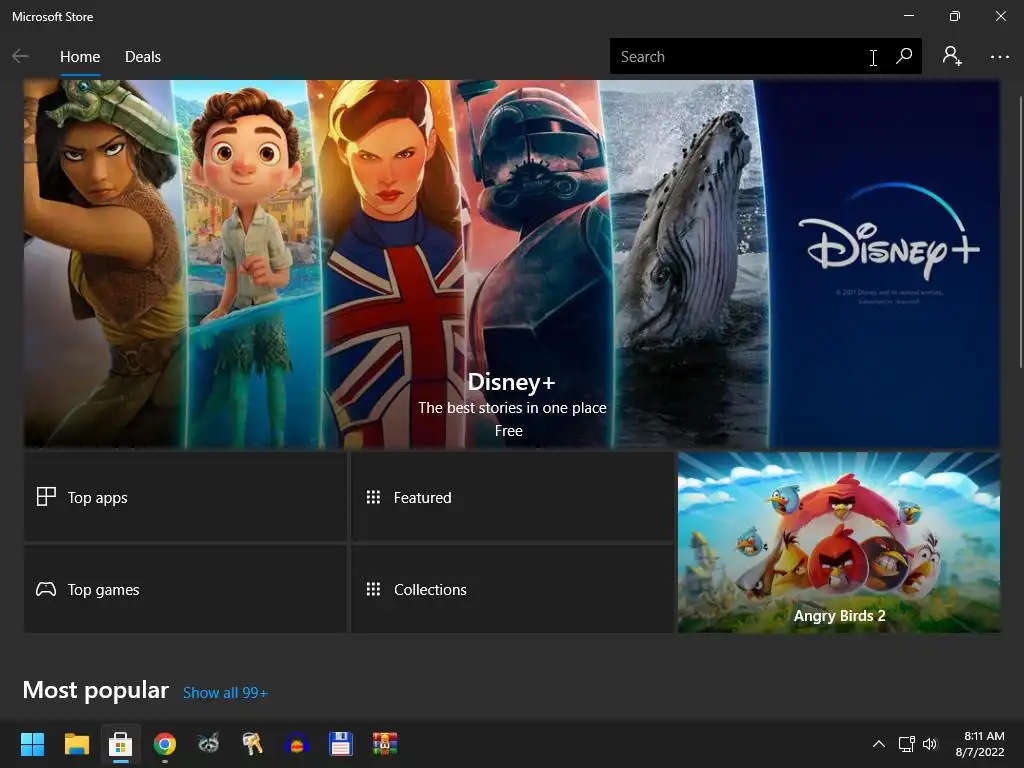Click the magnifying glass search icon
1024x768 pixels.
coord(904,56)
